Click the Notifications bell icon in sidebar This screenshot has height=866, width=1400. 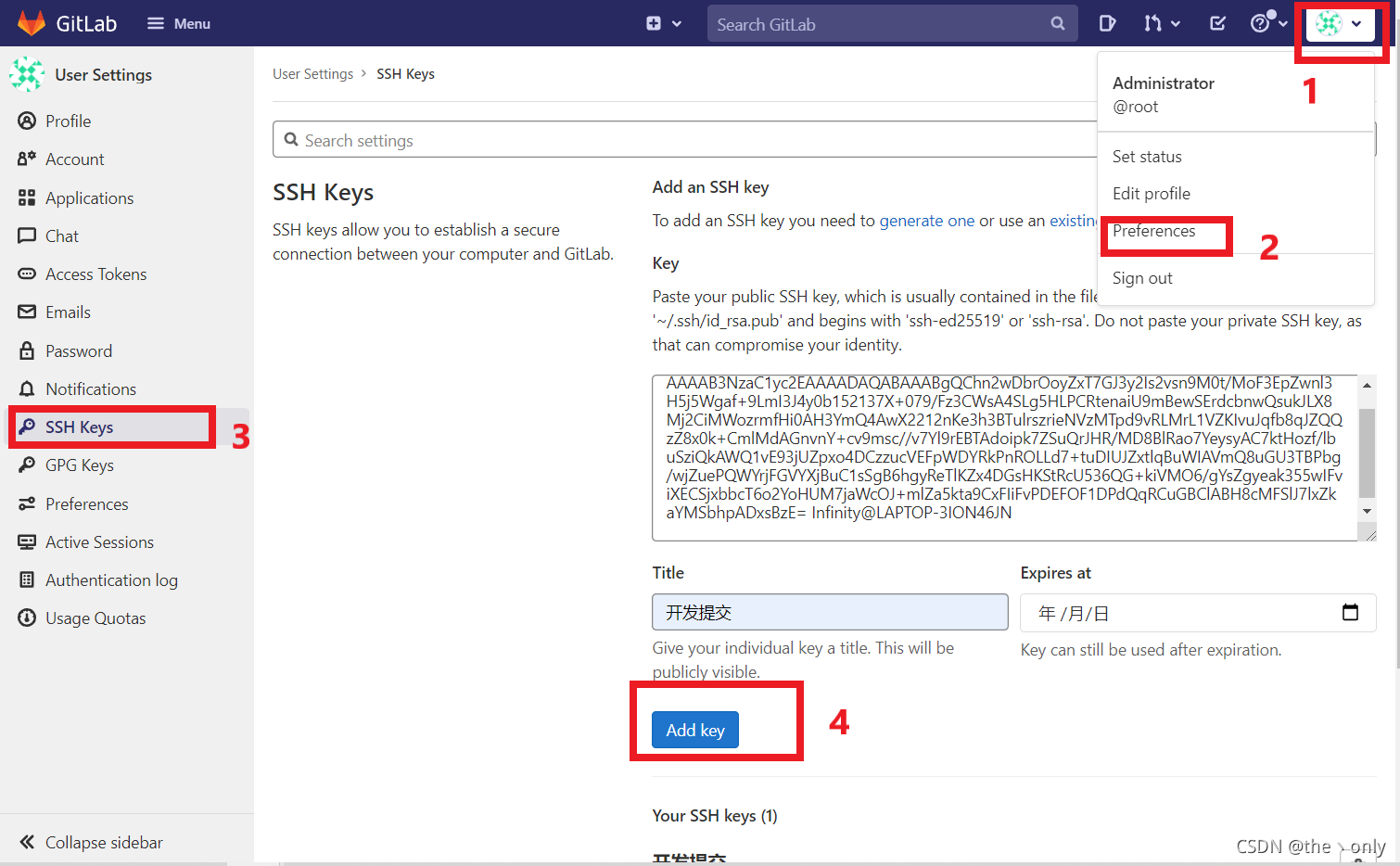27,388
